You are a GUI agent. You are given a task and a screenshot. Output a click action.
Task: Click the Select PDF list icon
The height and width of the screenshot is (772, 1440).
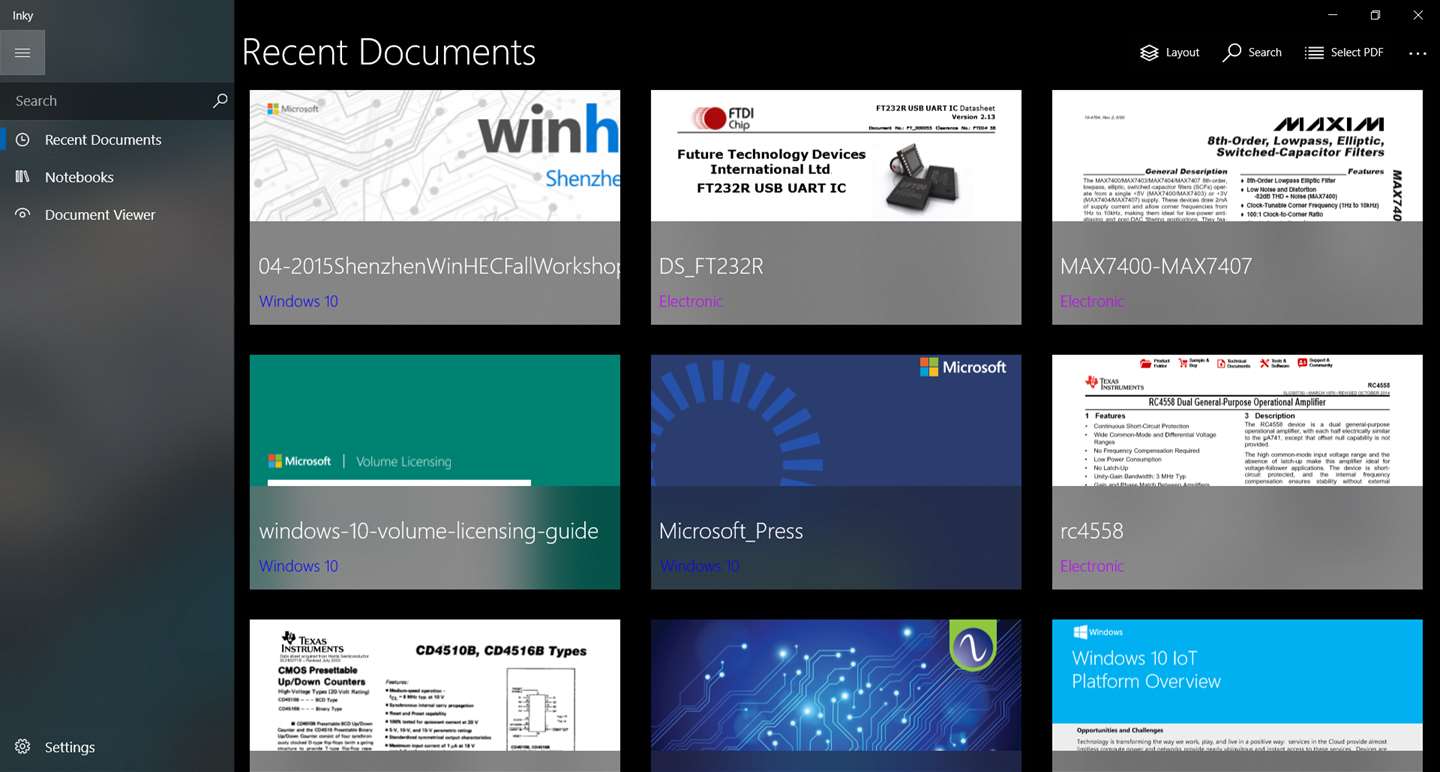click(1314, 53)
